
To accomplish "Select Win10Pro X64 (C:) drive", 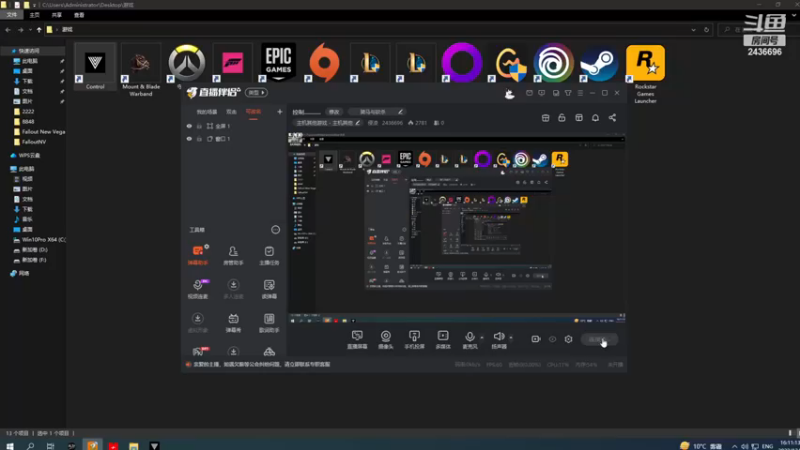I will click(40, 240).
